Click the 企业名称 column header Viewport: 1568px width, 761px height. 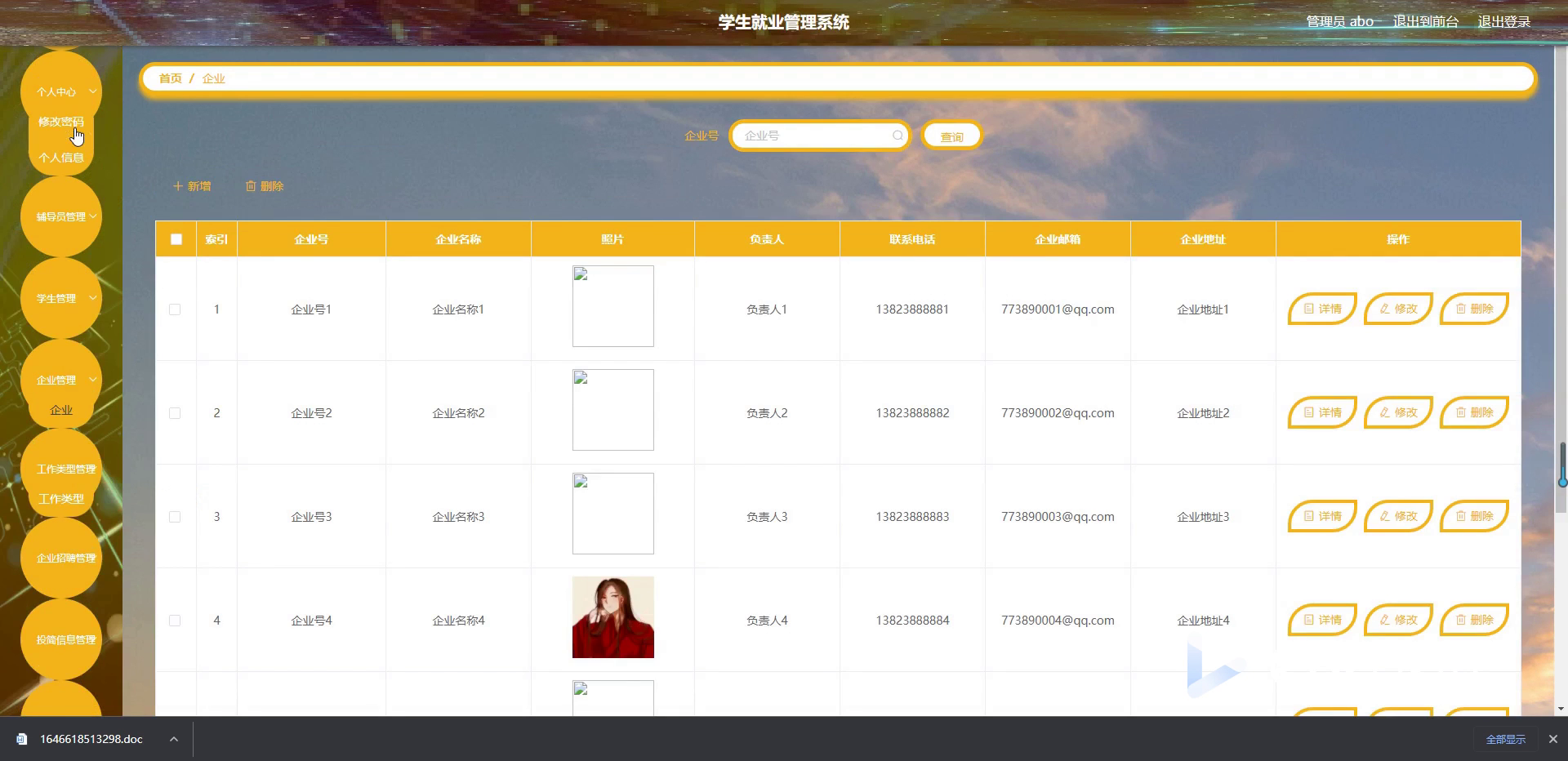coord(458,239)
